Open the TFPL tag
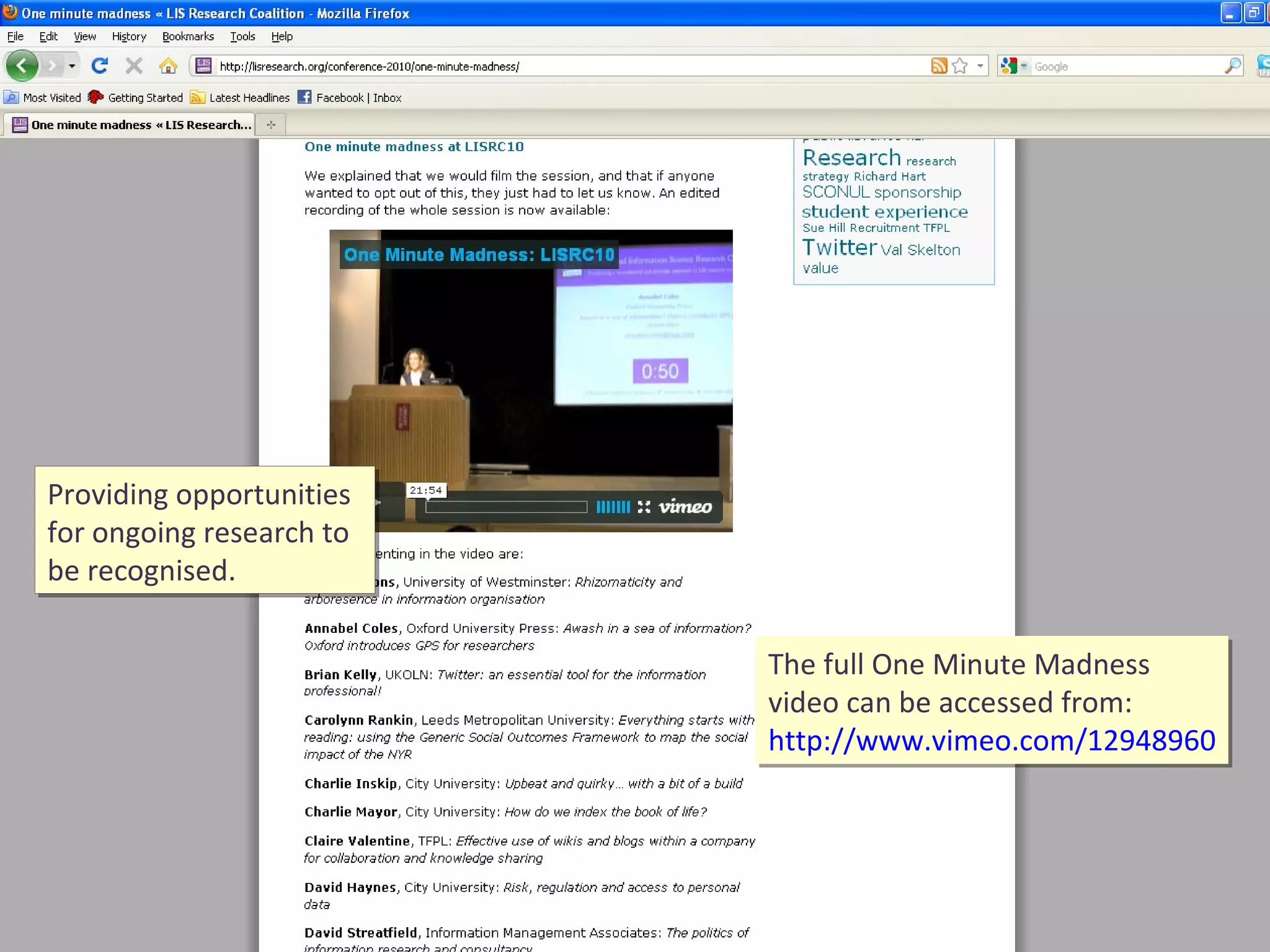The image size is (1270, 952). [x=936, y=227]
